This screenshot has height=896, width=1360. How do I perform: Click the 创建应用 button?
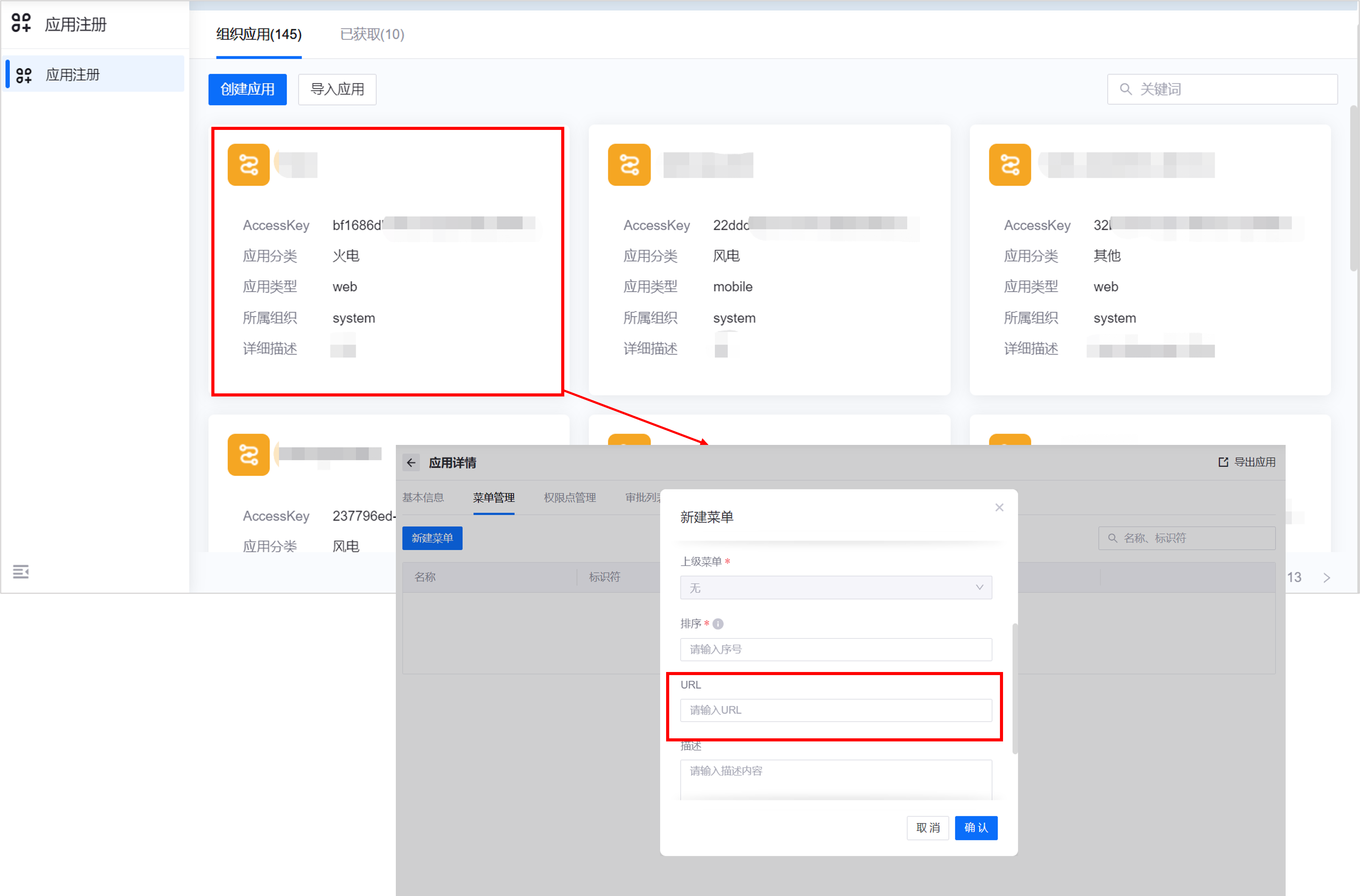(x=247, y=89)
